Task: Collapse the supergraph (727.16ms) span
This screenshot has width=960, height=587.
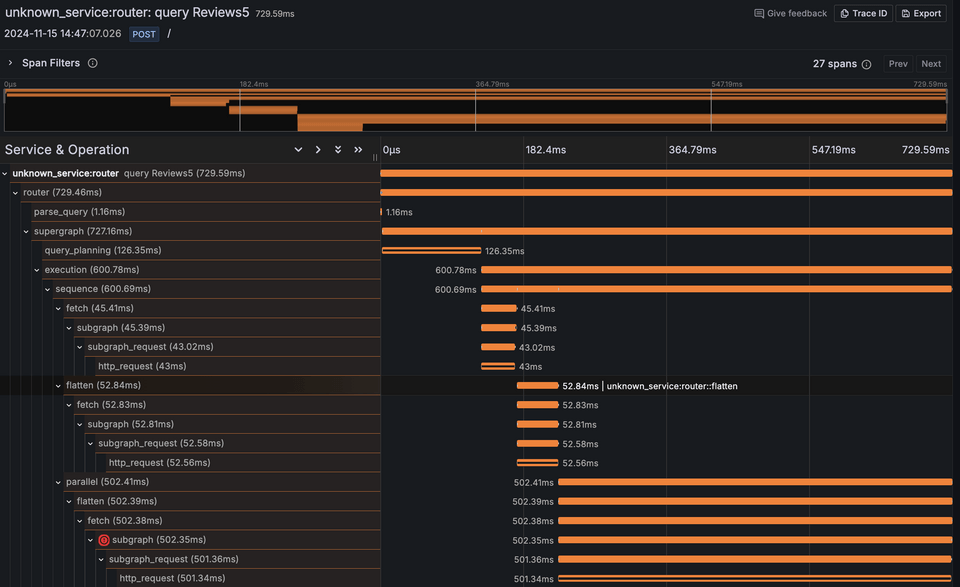Action: [26, 231]
